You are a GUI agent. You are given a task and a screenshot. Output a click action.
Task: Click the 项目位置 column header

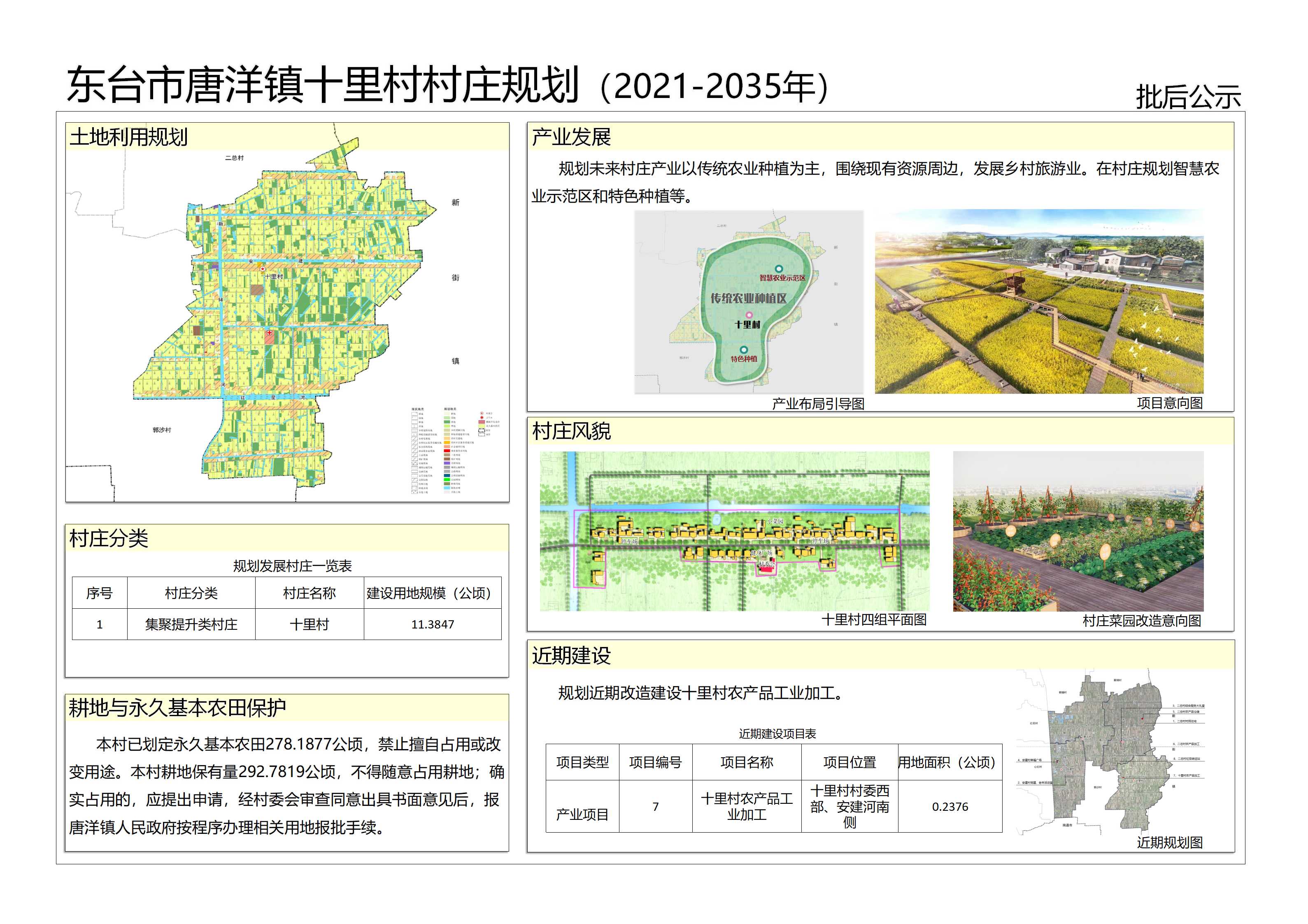(x=850, y=762)
